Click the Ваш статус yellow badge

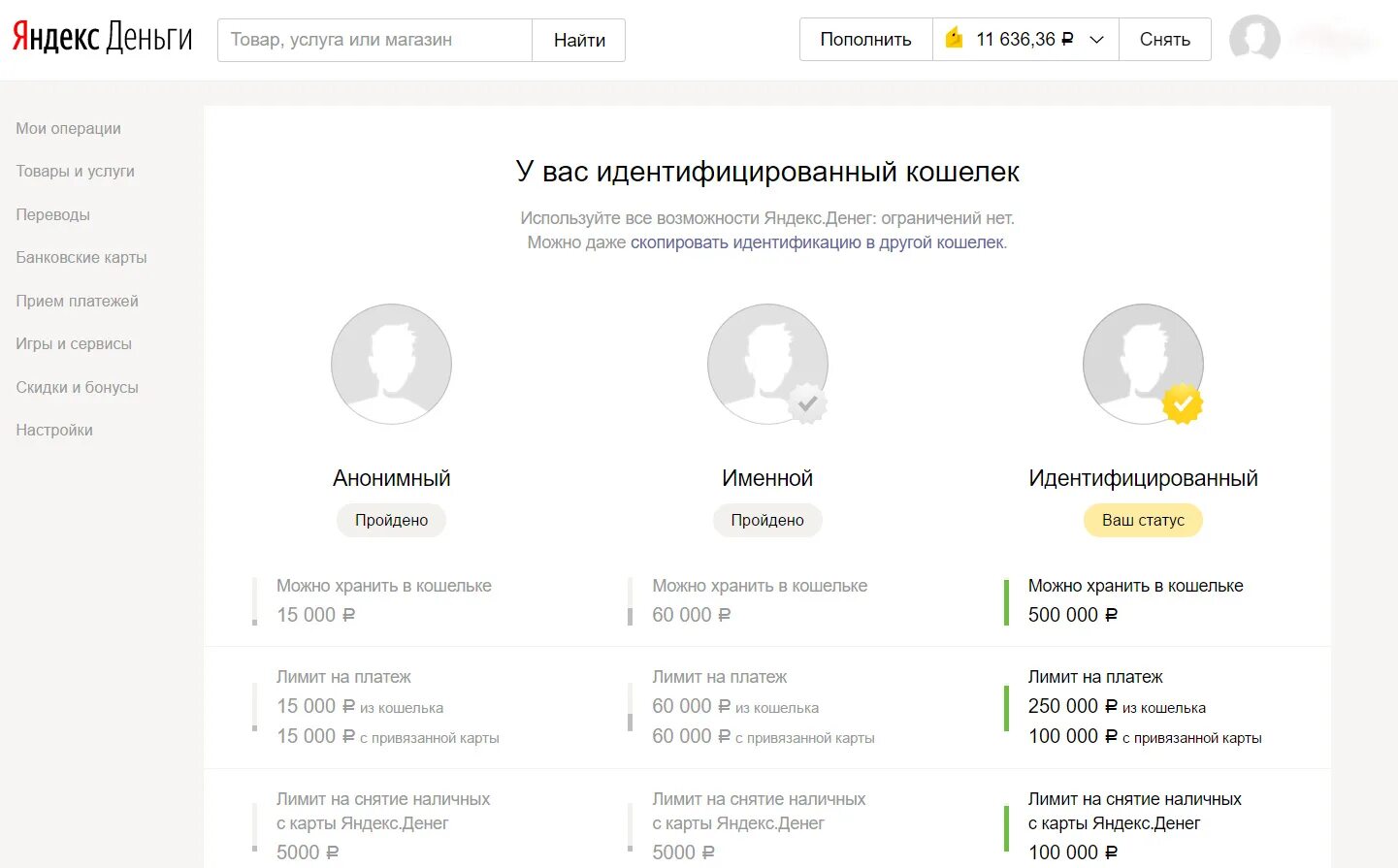click(x=1143, y=520)
